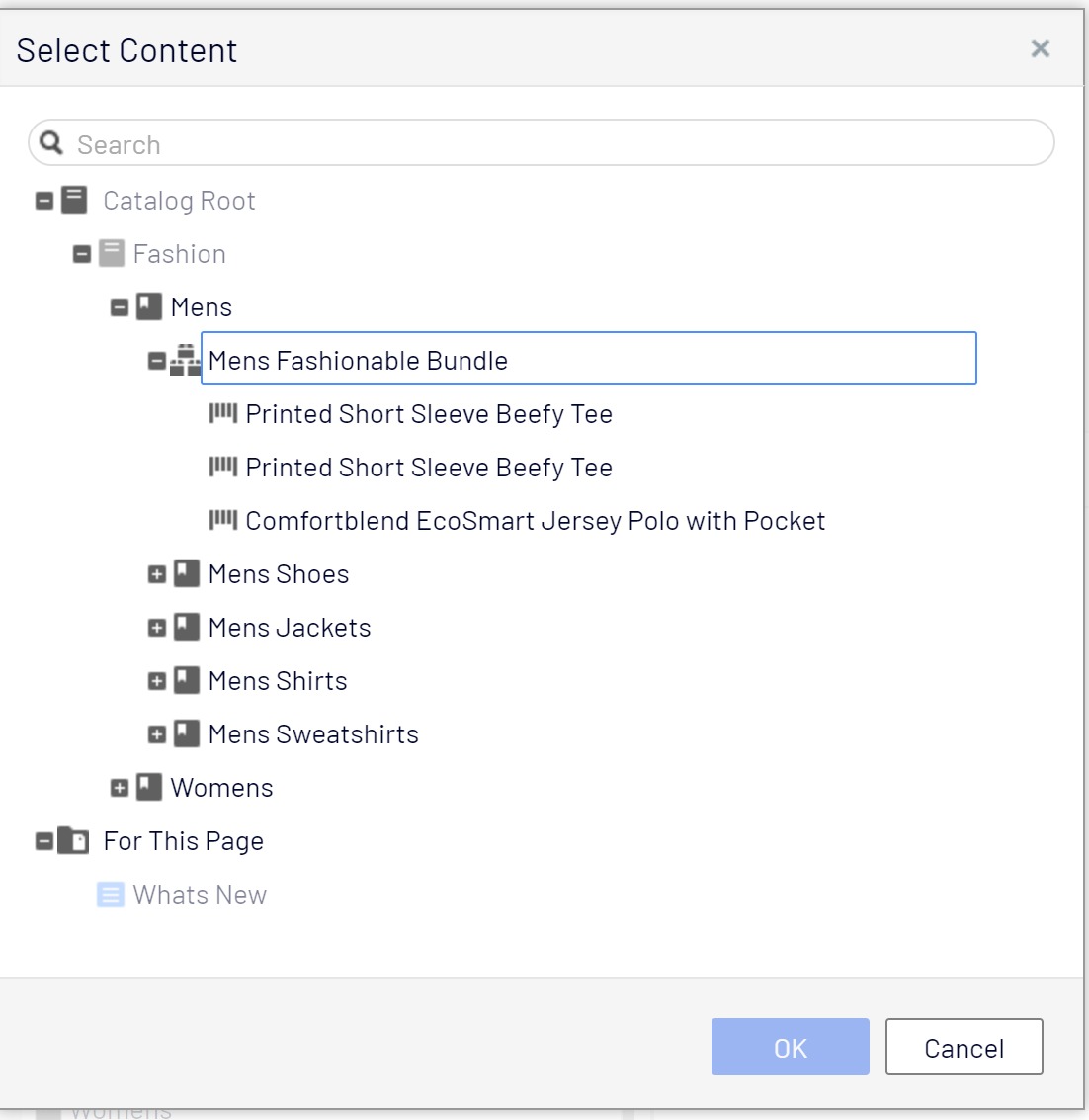
Task: Click the Catalog Root catalog icon
Action: (74, 201)
